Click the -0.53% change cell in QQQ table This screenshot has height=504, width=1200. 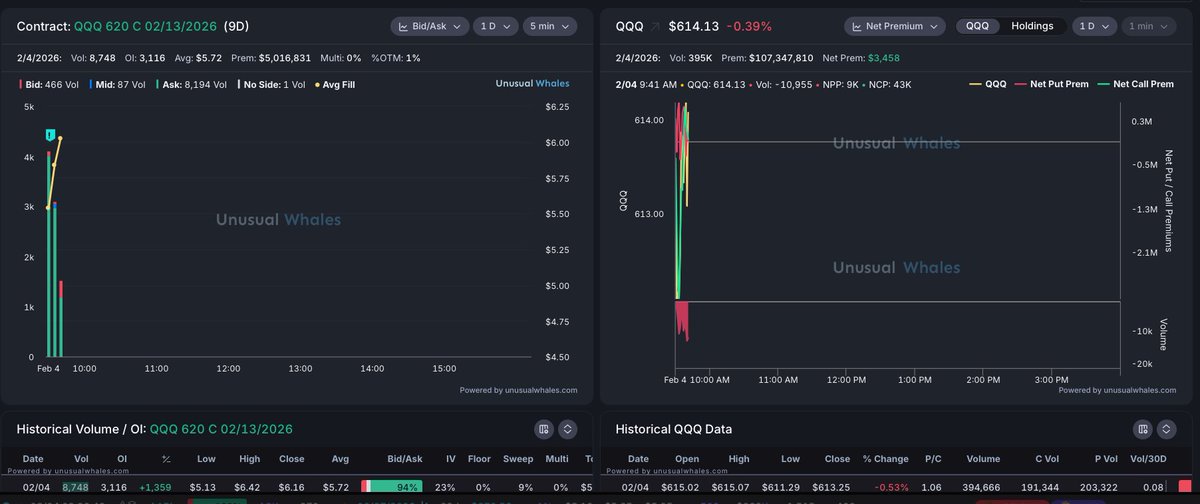[x=894, y=485]
